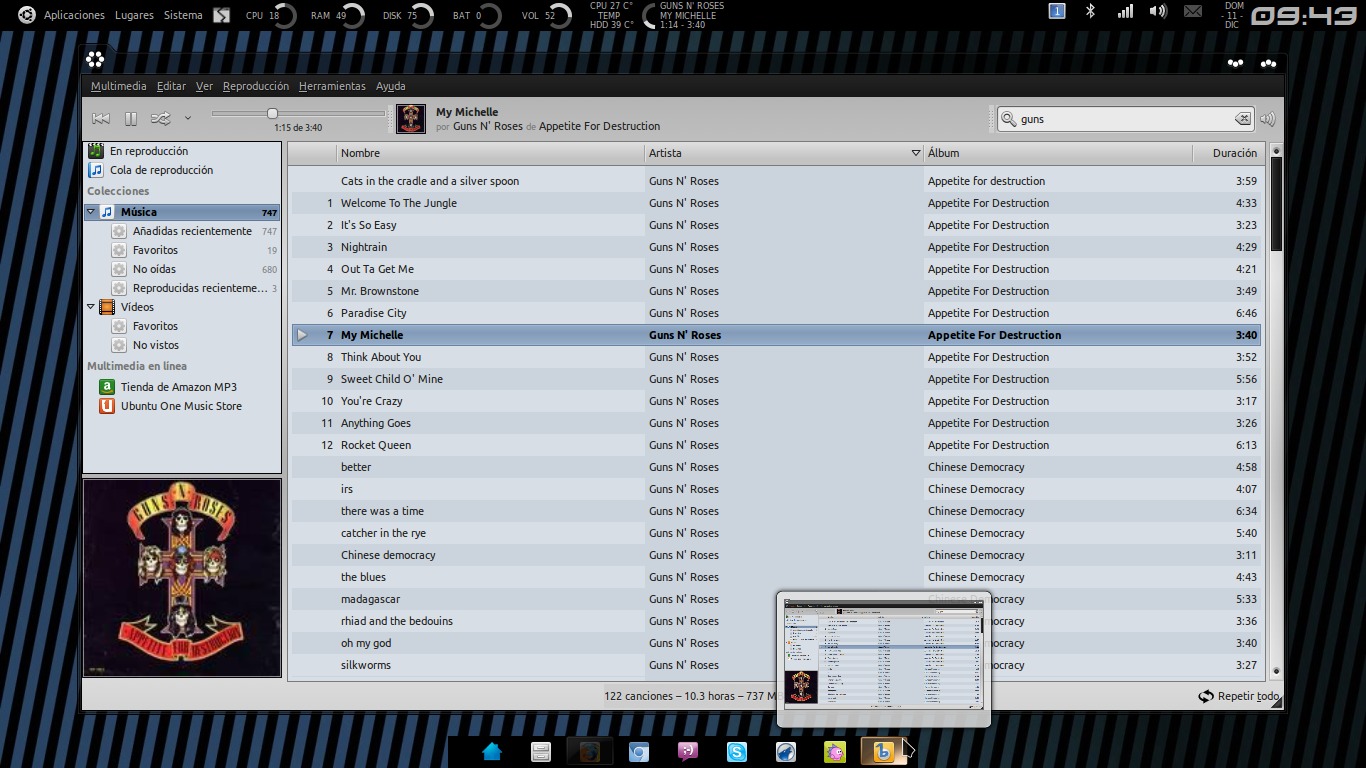Select song 'Chinese democracy' in Nombre column
The height and width of the screenshot is (768, 1366).
(388, 555)
